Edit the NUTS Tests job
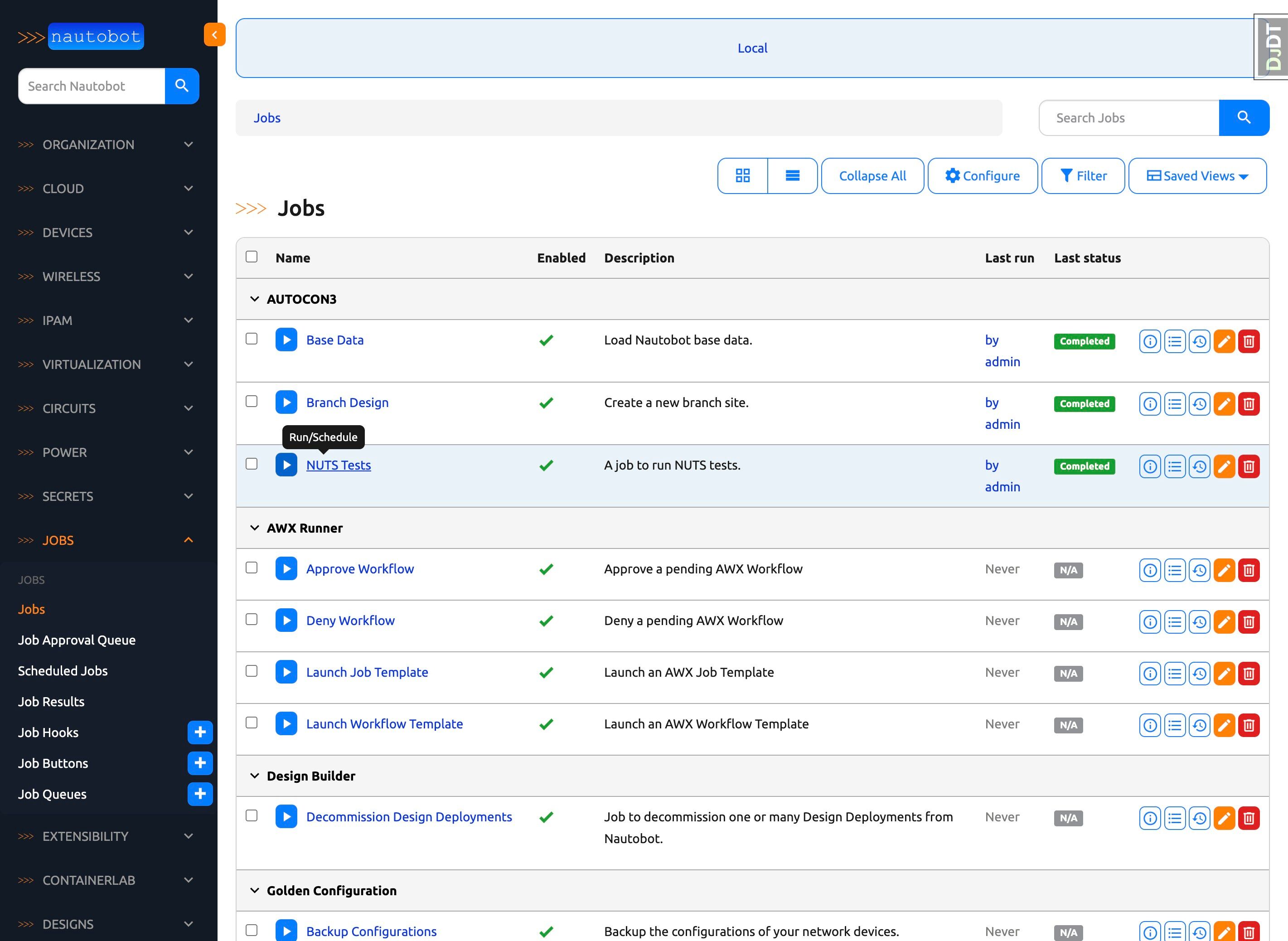The width and height of the screenshot is (1288, 941). point(1224,466)
